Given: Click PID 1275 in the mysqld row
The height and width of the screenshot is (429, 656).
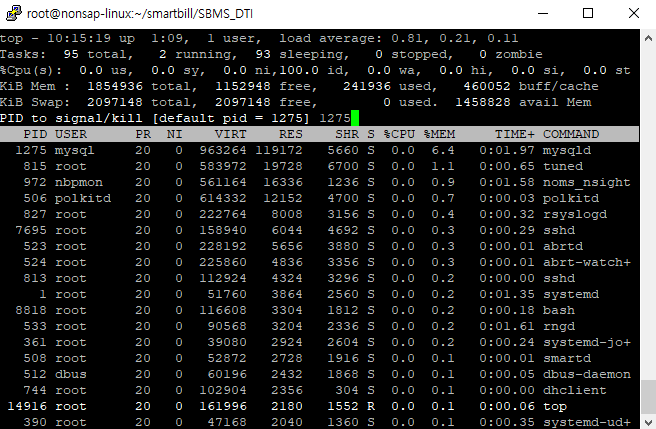Looking at the screenshot, I should pyautogui.click(x=31, y=150).
